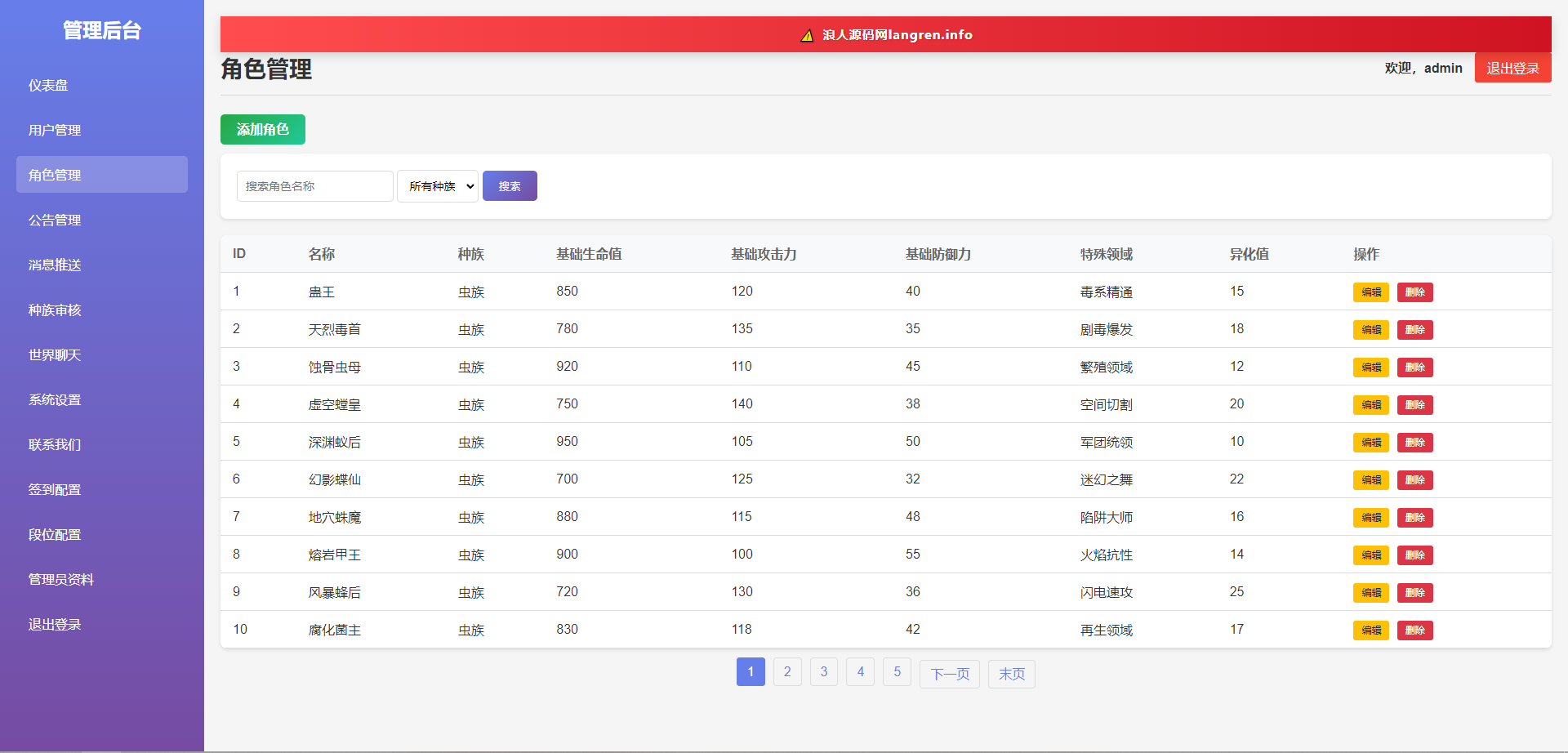Go to 用户管理 in the sidebar

pos(55,130)
